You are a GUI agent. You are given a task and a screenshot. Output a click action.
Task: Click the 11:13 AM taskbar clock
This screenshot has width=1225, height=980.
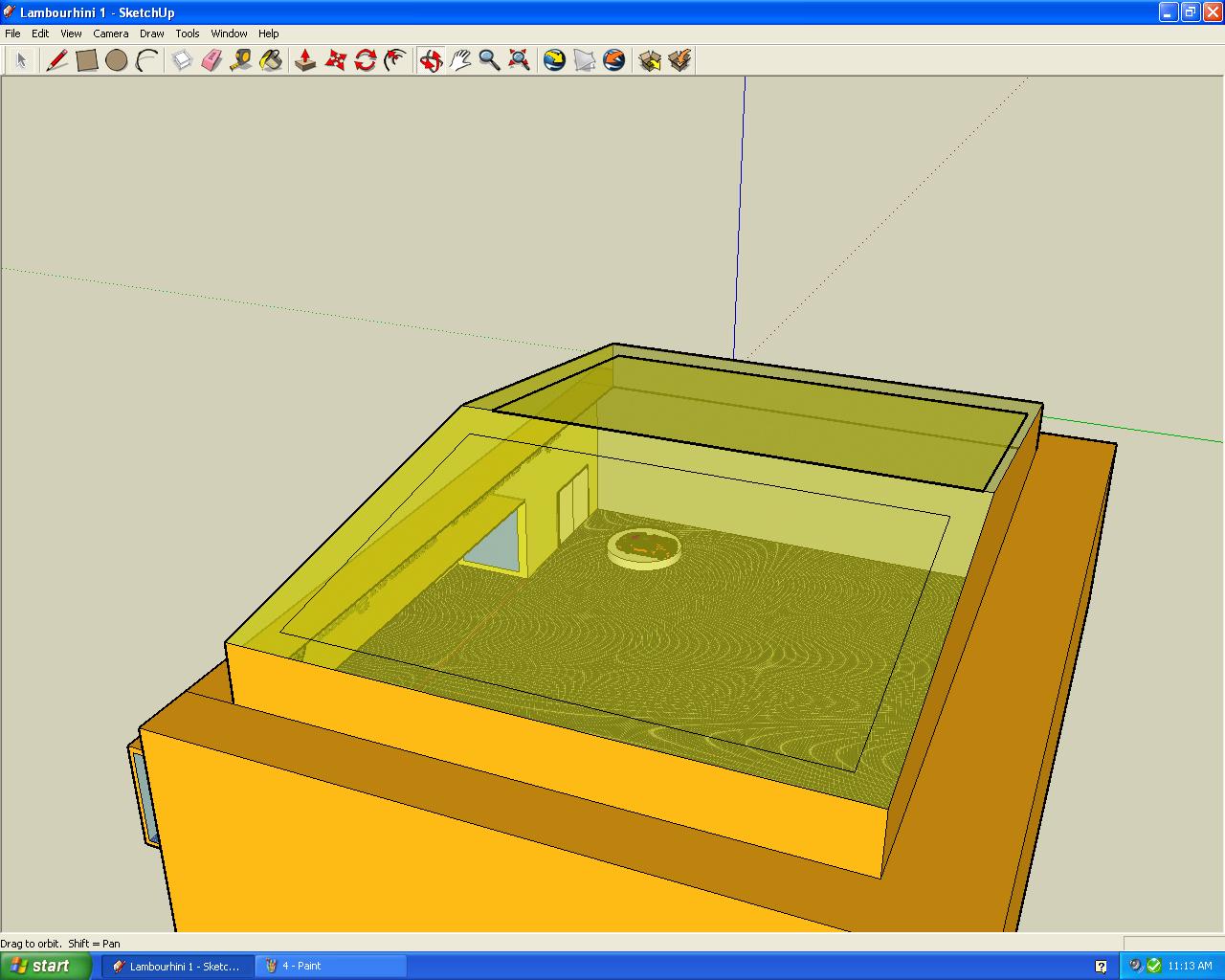(x=1190, y=966)
